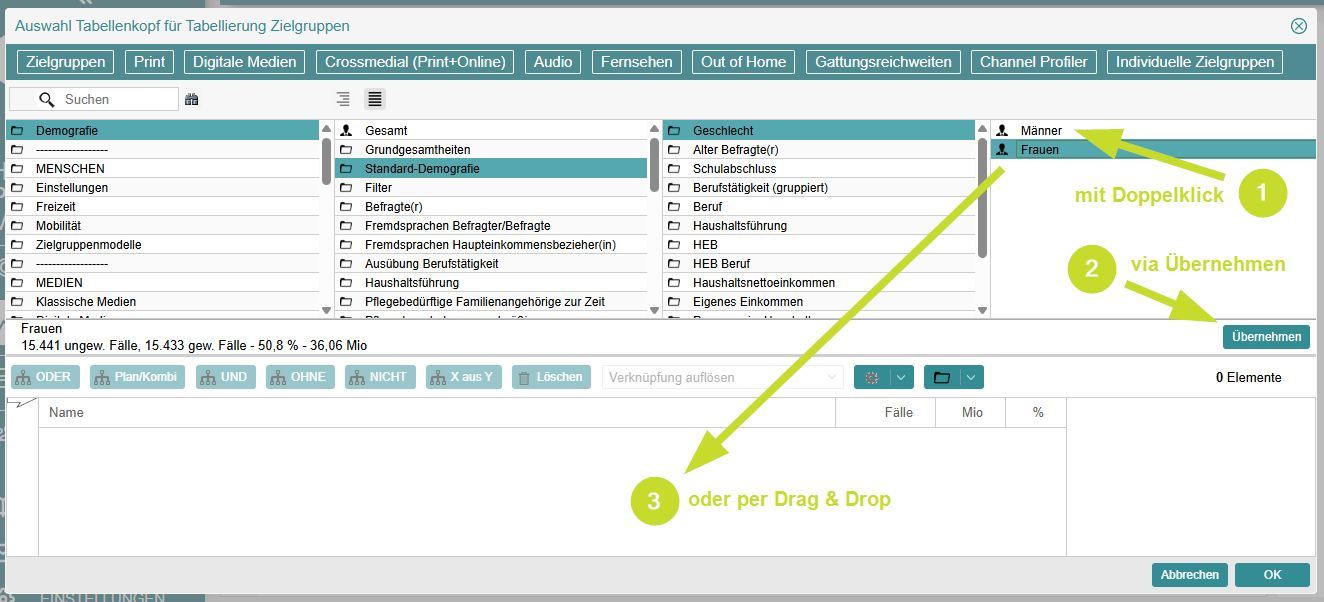Image resolution: width=1324 pixels, height=602 pixels.
Task: Switch to the Fernsehen tab
Action: pos(636,62)
